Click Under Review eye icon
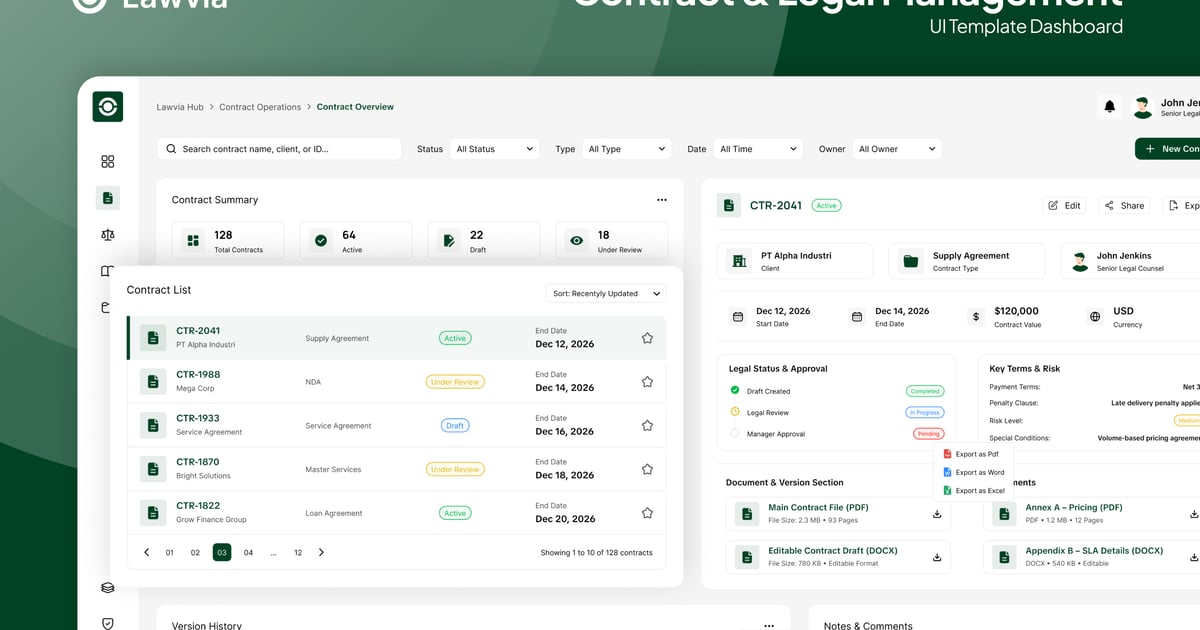The image size is (1200, 630). point(577,241)
